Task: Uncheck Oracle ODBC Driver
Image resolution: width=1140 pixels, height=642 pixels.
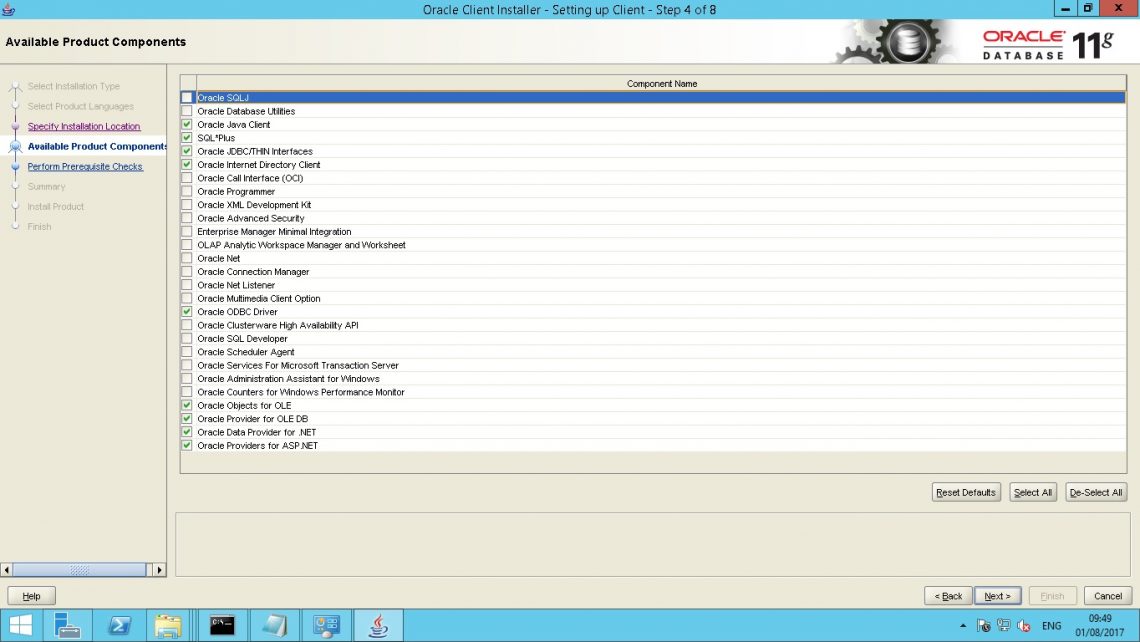Action: (187, 312)
